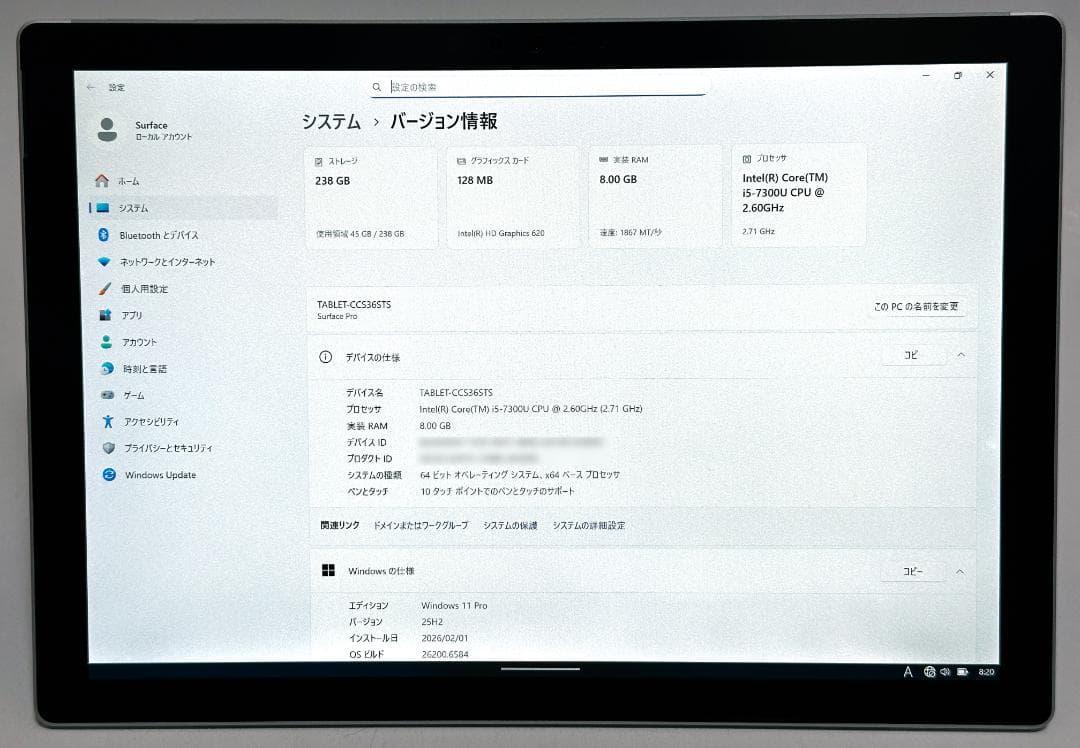The height and width of the screenshot is (748, 1080).
Task: Click このPCの名前を変更 button
Action: pyautogui.click(x=916, y=307)
